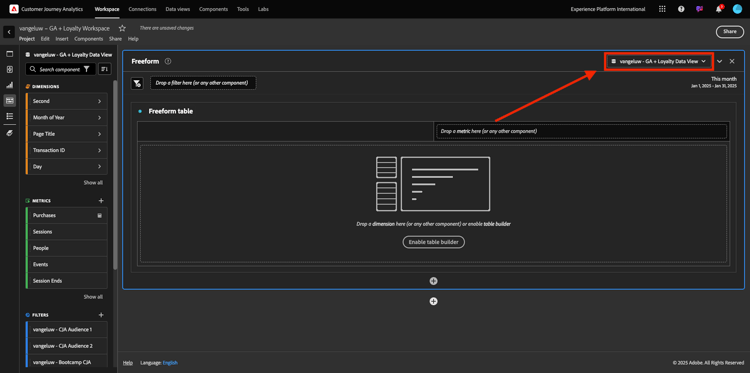Viewport: 750px width, 373px height.
Task: Collapse the Freeform panel with chevron
Action: 719,61
